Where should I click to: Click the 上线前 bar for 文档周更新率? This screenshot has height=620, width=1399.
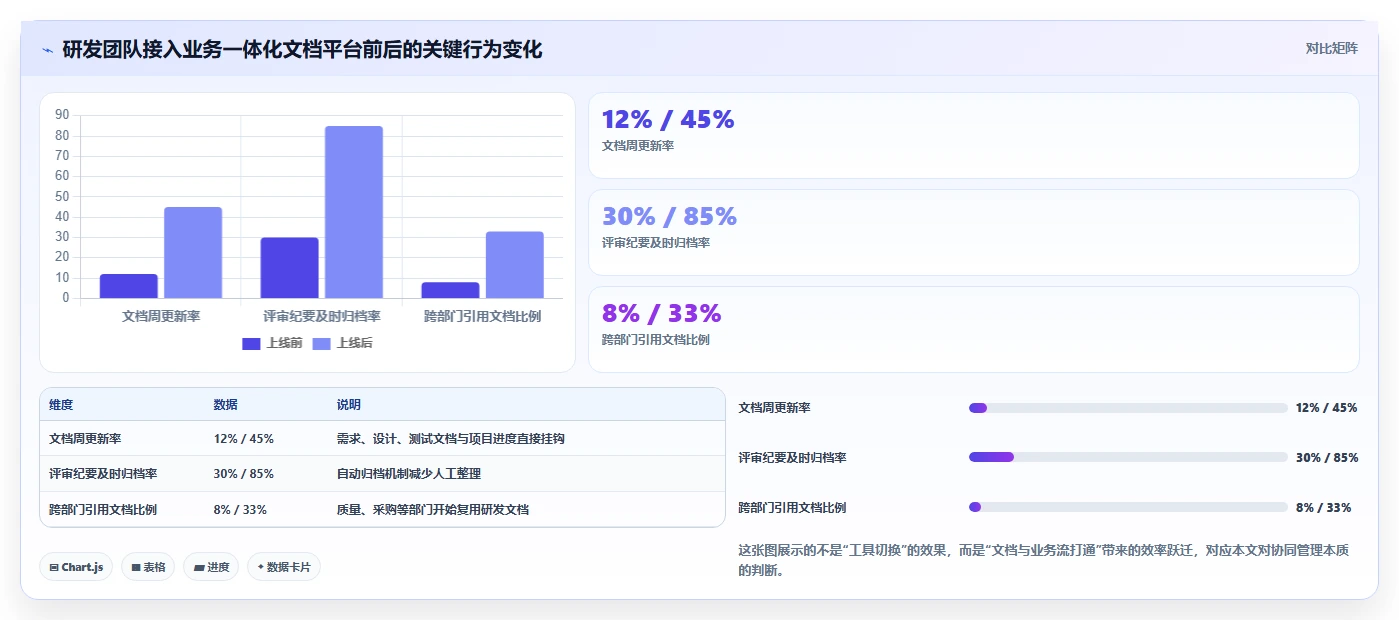(x=129, y=286)
